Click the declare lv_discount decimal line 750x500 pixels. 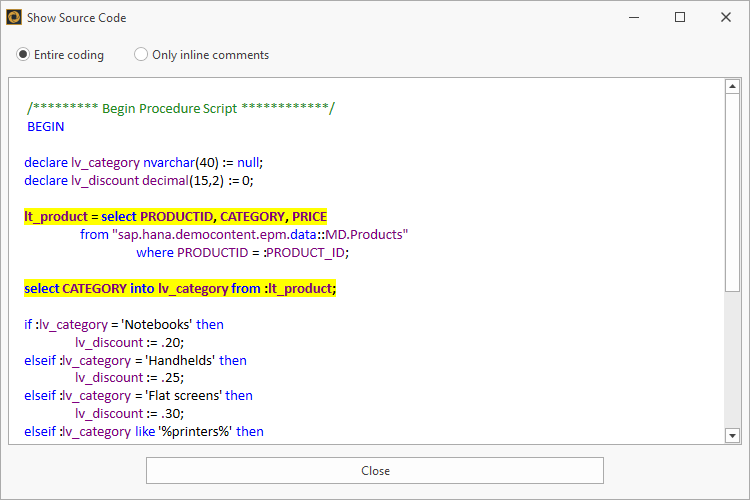point(139,180)
